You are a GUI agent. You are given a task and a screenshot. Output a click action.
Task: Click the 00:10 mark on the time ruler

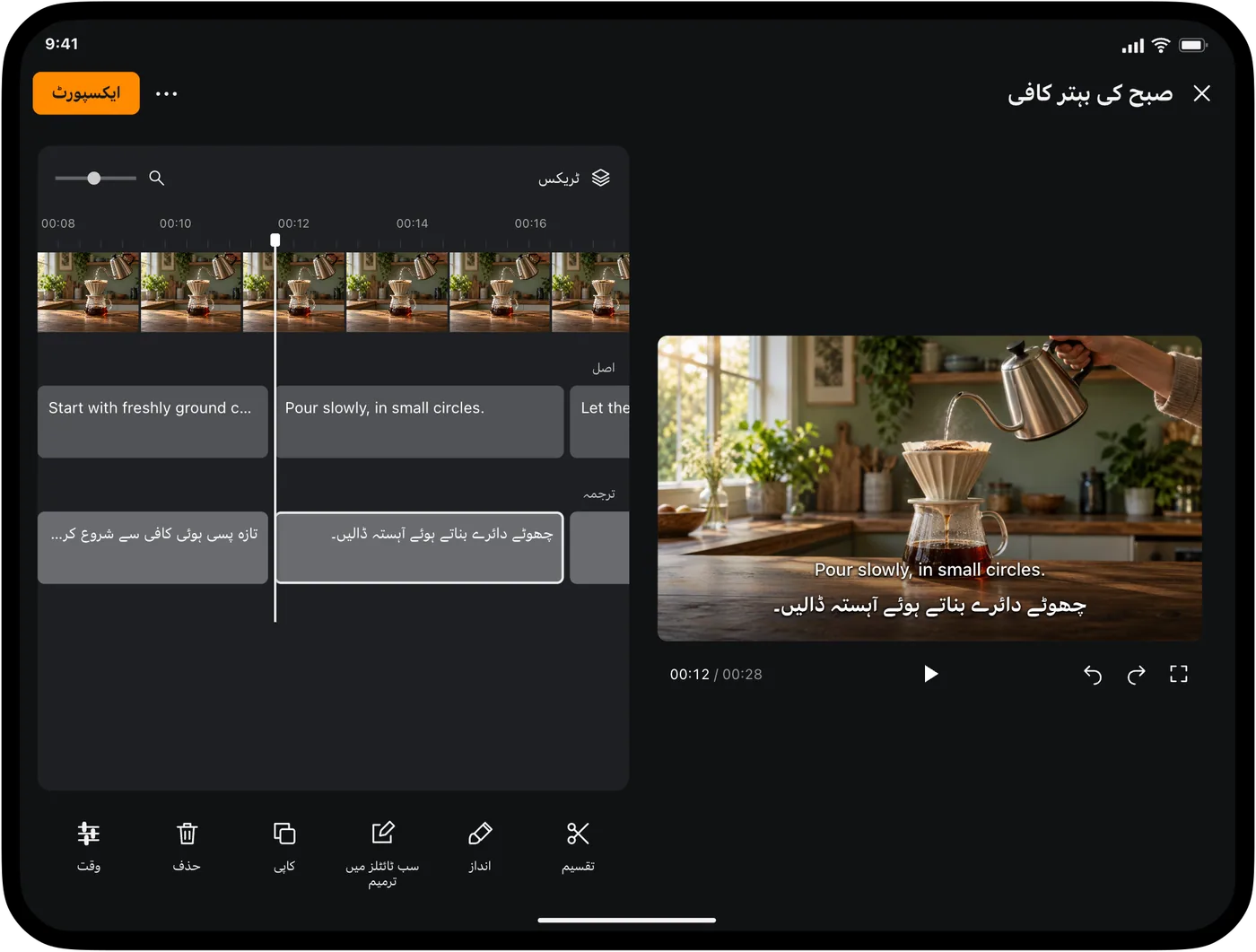point(176,223)
